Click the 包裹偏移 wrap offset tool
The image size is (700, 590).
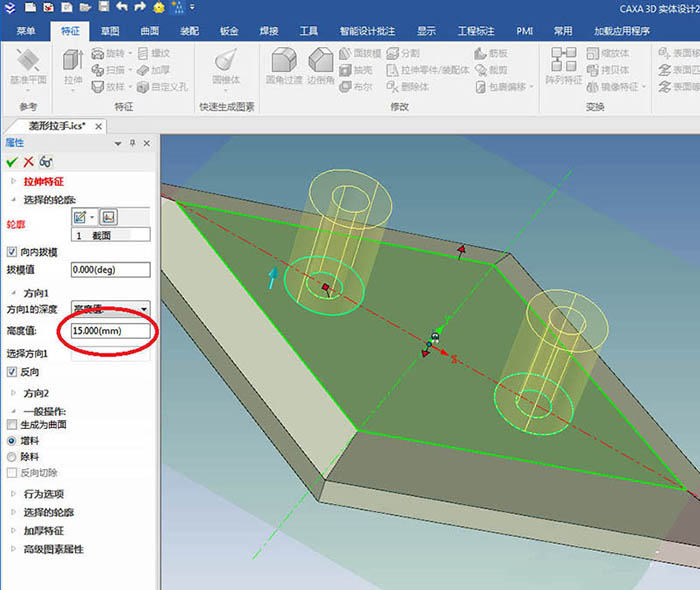pos(504,87)
